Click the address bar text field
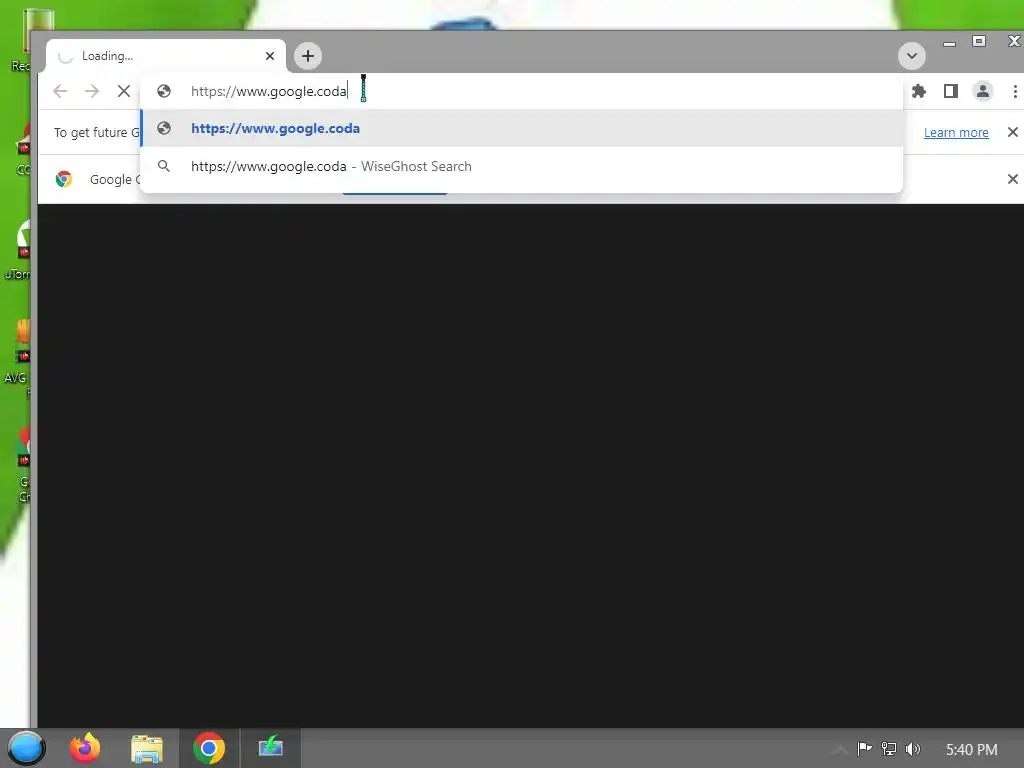This screenshot has width=1024, height=768. [x=521, y=91]
